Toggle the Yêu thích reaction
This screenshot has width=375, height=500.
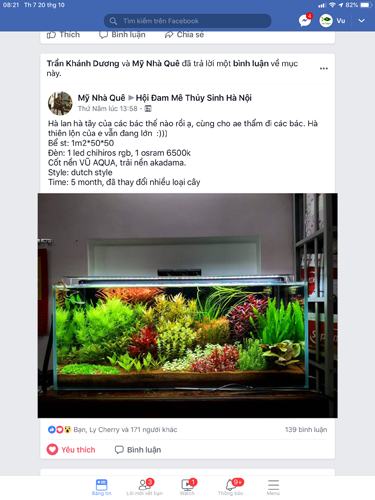(x=71, y=450)
